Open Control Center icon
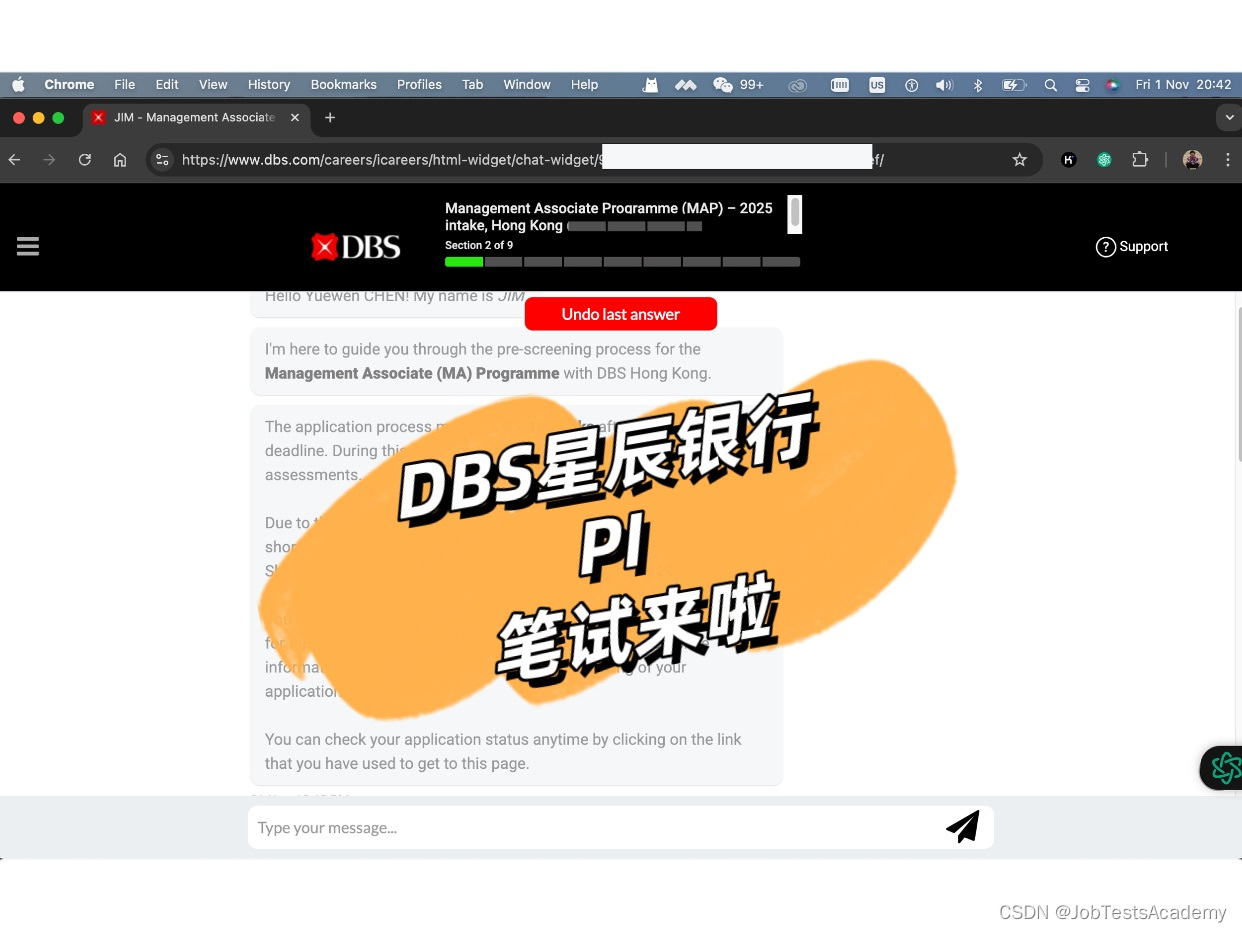 [1082, 85]
